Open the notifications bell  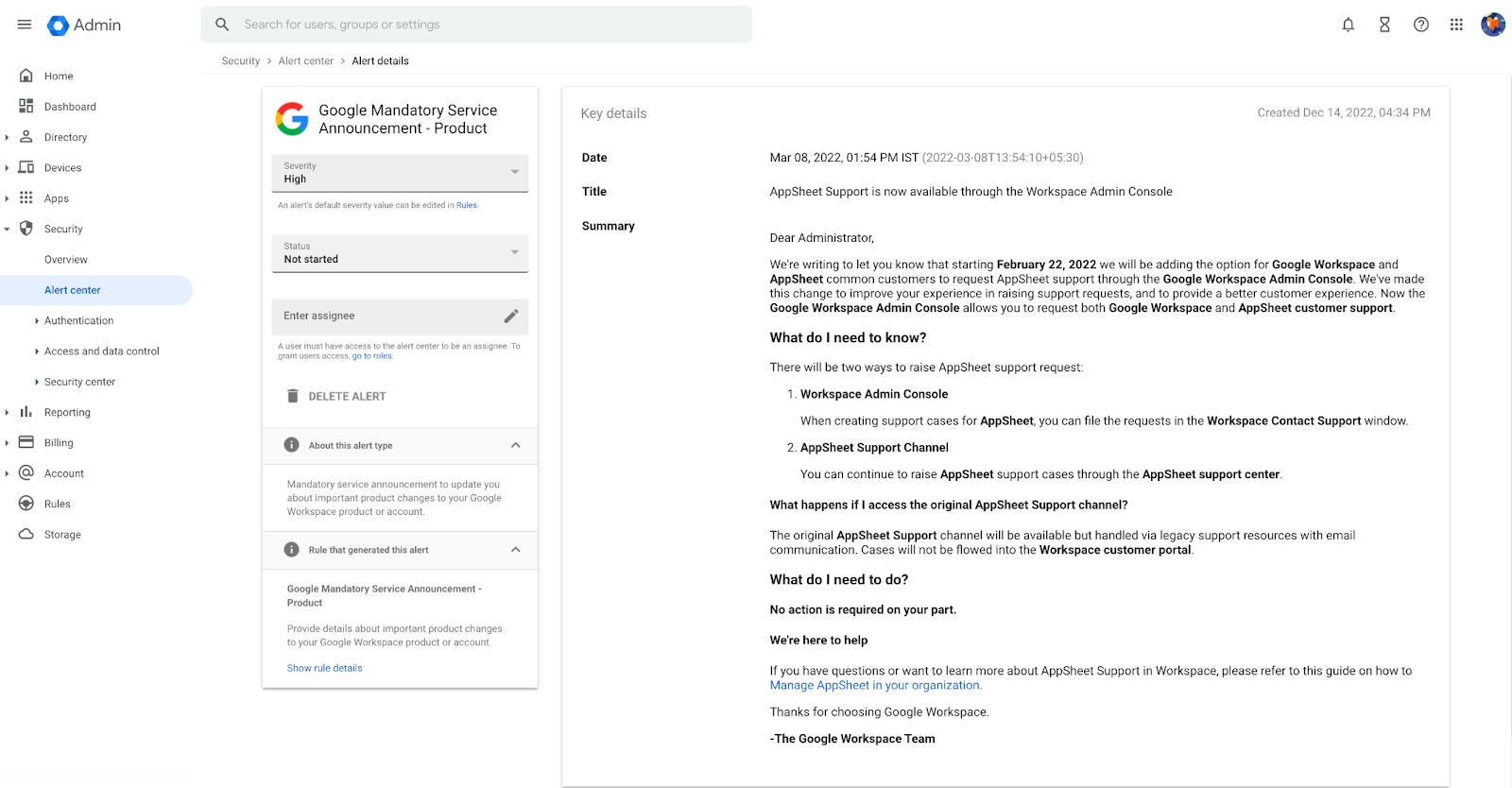pyautogui.click(x=1349, y=25)
